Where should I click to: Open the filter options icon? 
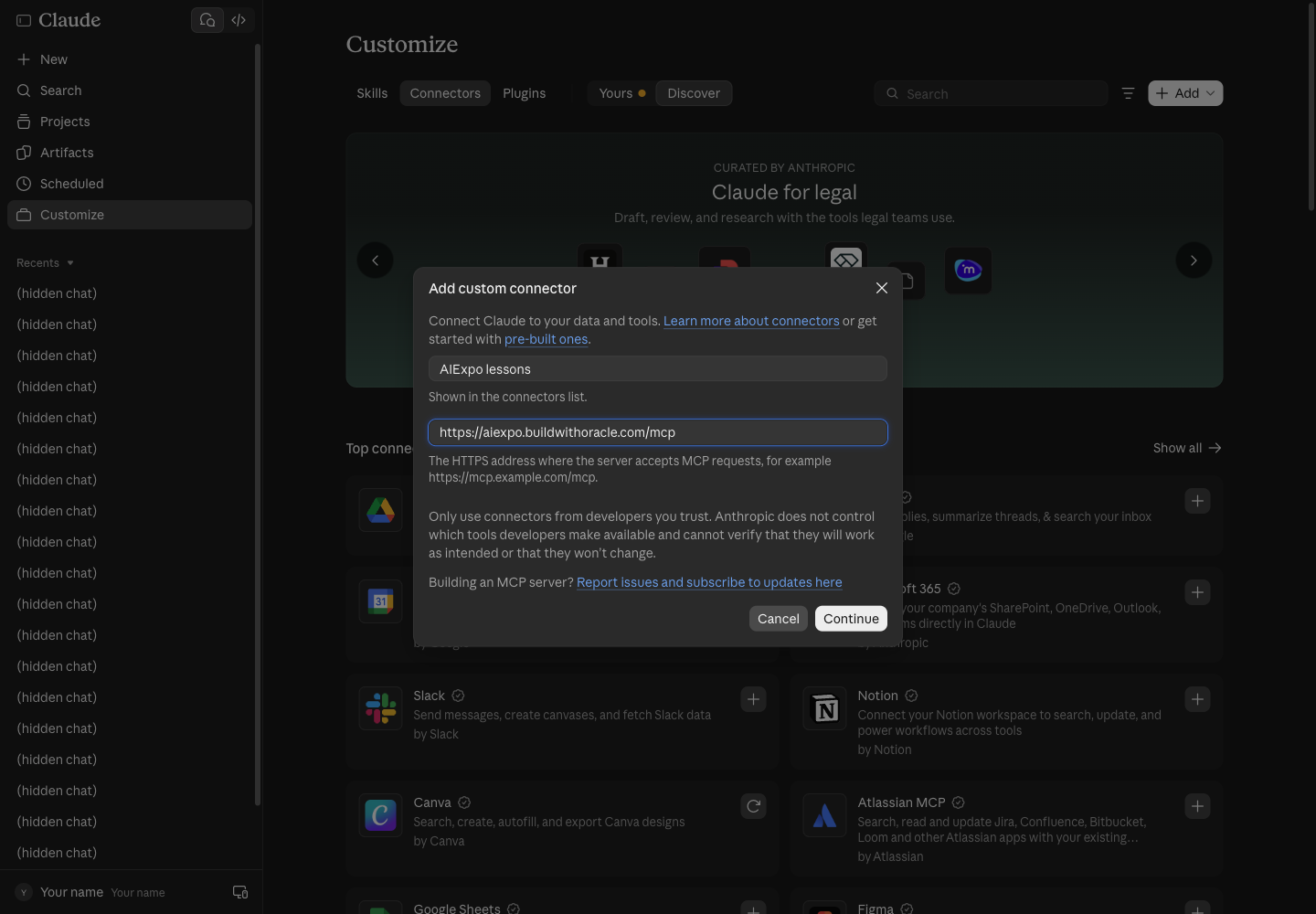1128,93
